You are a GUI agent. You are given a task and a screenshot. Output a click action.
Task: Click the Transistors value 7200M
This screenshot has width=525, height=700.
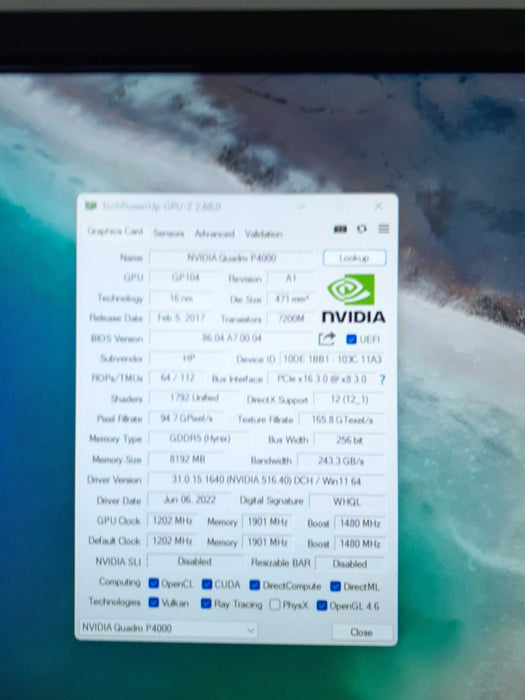[x=291, y=319]
